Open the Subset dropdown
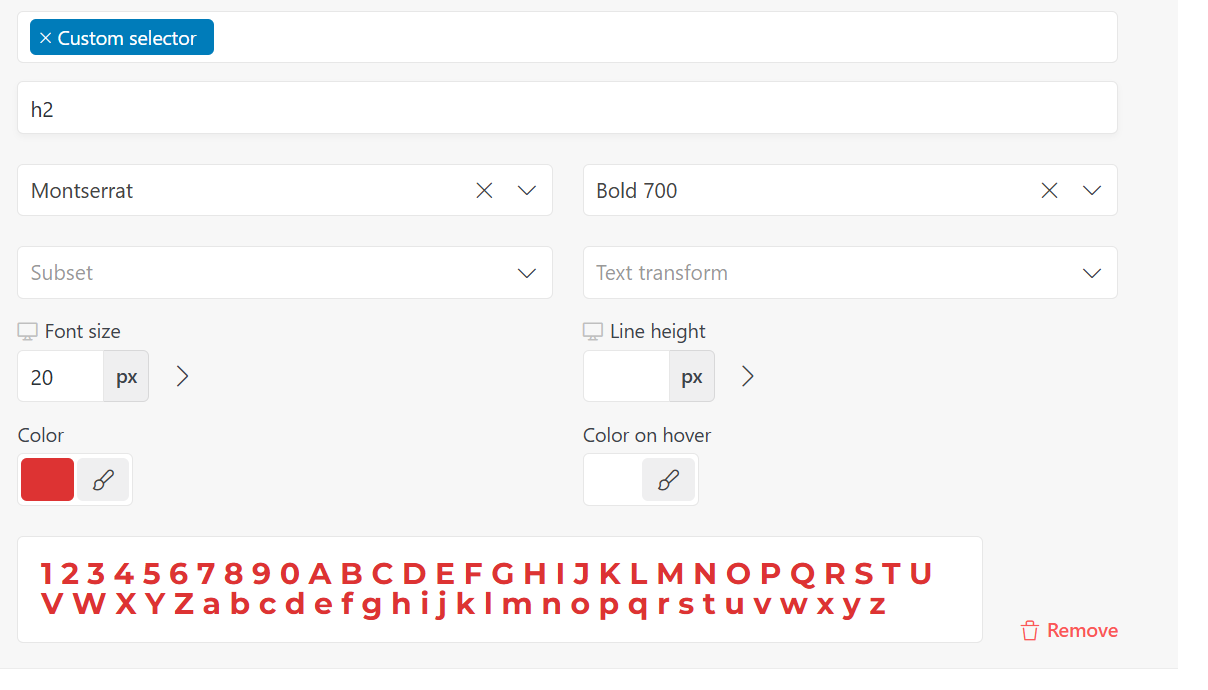 coord(285,273)
